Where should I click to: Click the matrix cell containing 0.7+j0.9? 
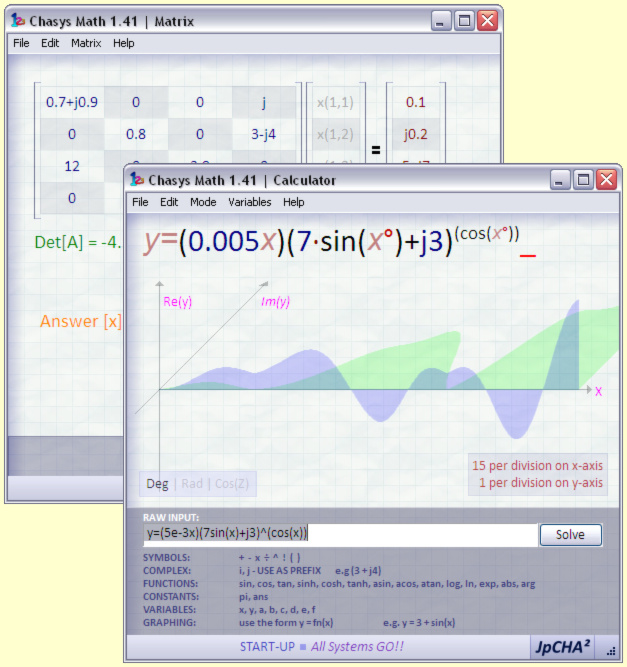pos(71,102)
